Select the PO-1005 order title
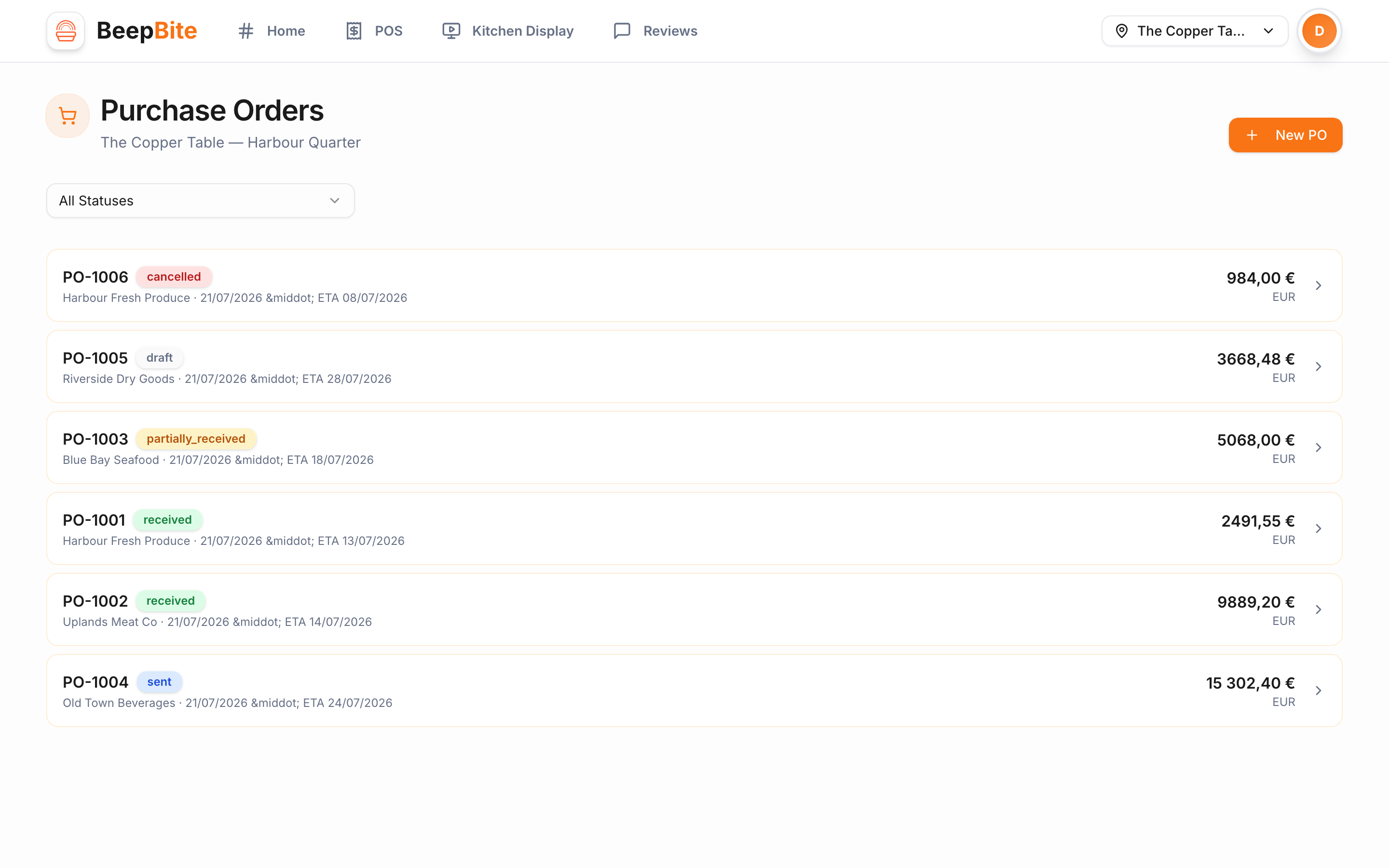 tap(95, 358)
